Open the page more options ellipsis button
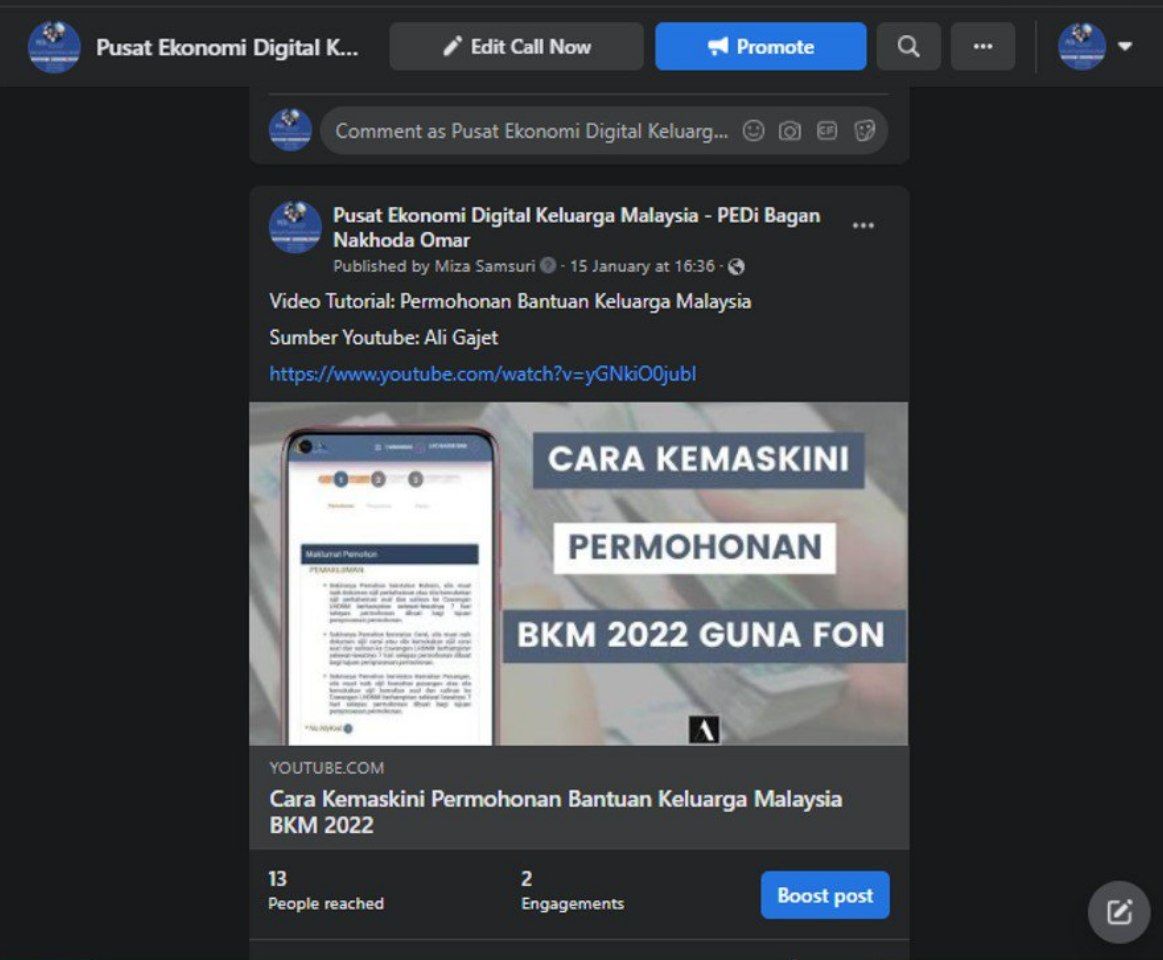The width and height of the screenshot is (1163, 960). coord(983,46)
